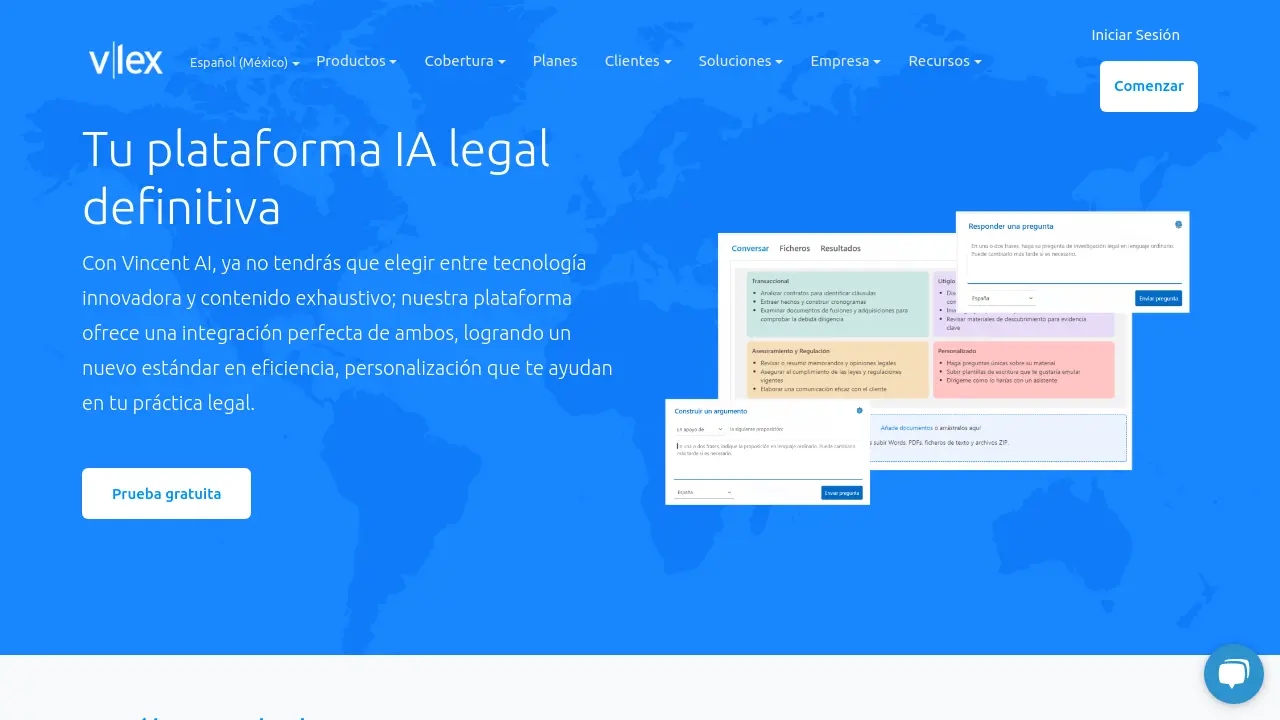
Task: Expand the Empresa menu
Action: pos(846,61)
